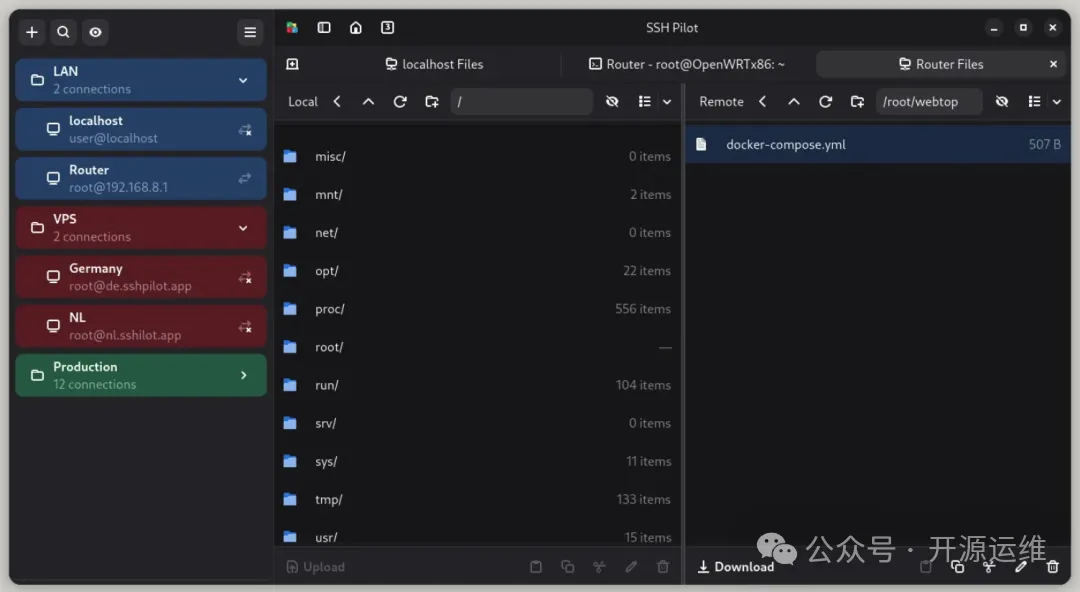The image size is (1080, 592).
Task: Add a new SSH connection
Action: click(32, 32)
